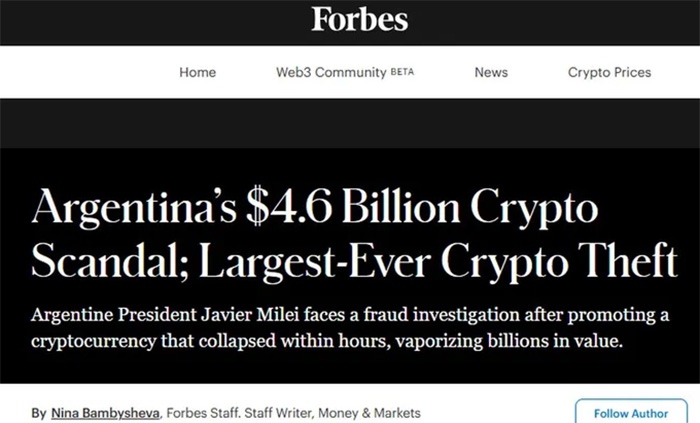Click the Forbes logo

359,19
